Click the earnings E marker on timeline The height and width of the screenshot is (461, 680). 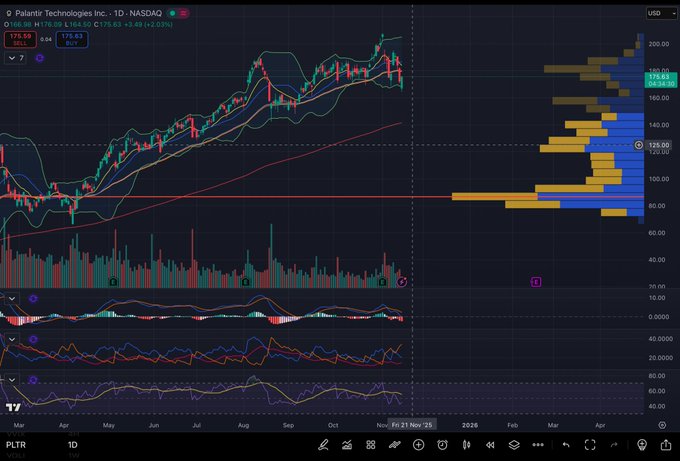[537, 283]
